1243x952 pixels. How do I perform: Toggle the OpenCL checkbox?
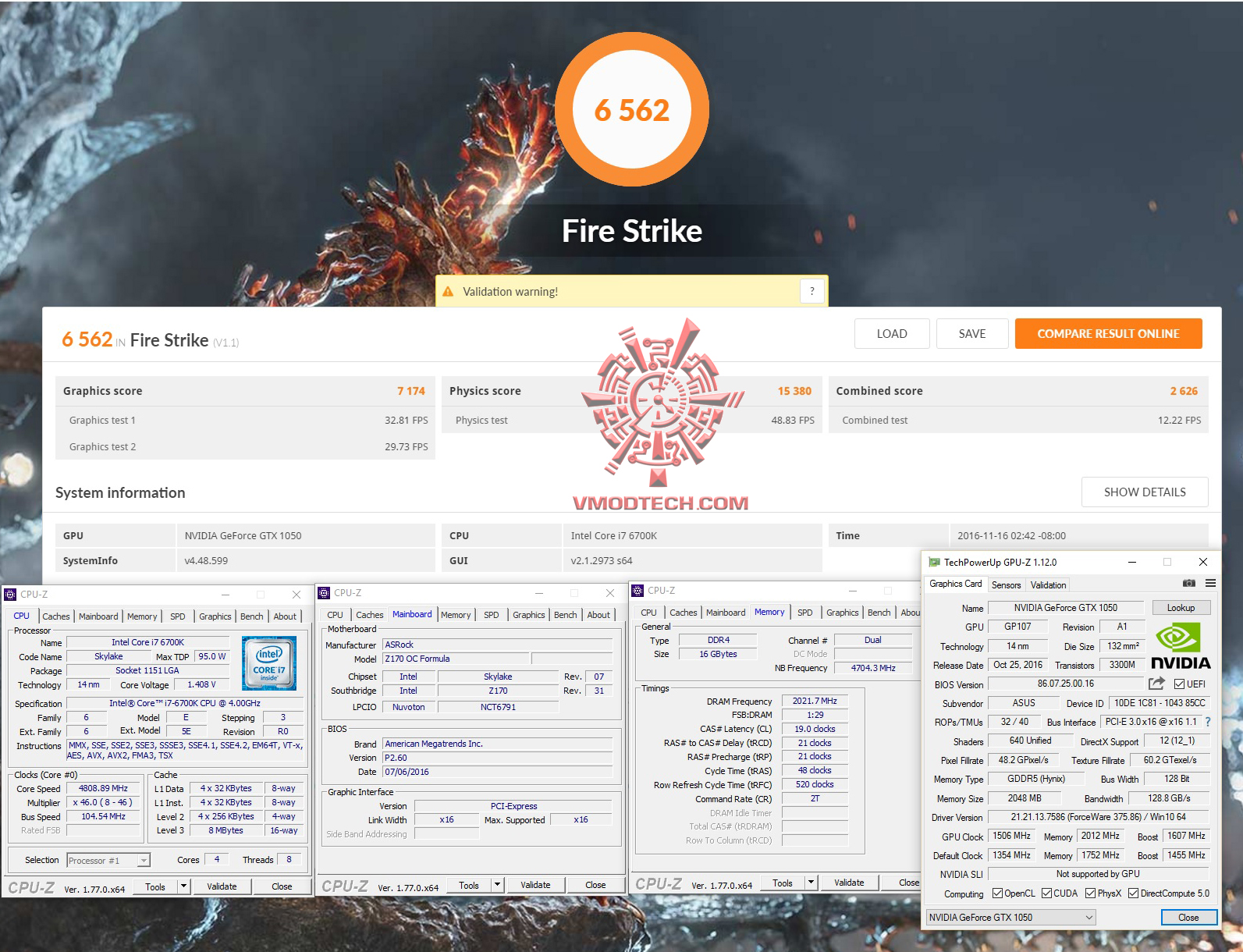[x=997, y=893]
